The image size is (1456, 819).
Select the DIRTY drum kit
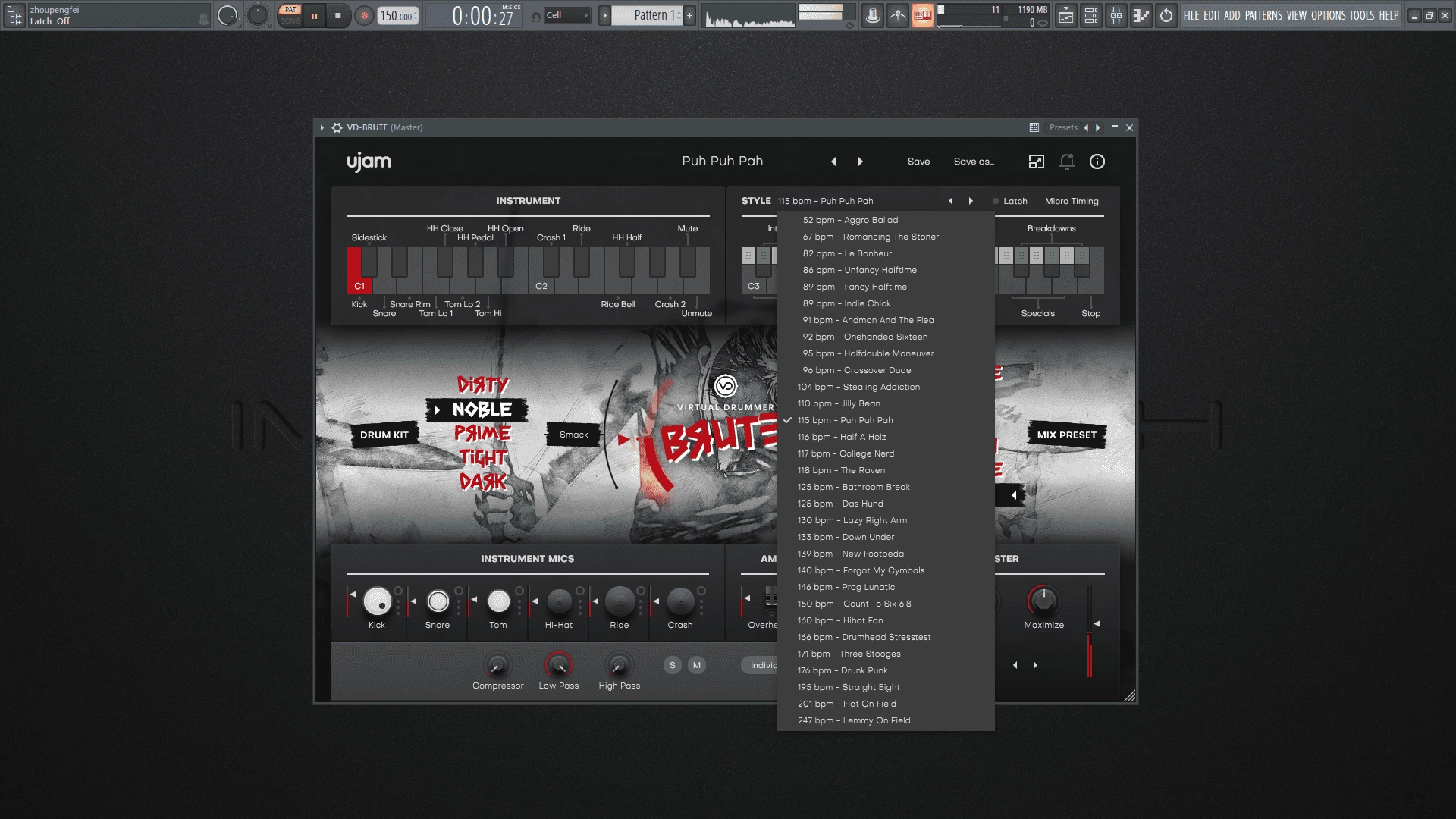[x=483, y=384]
